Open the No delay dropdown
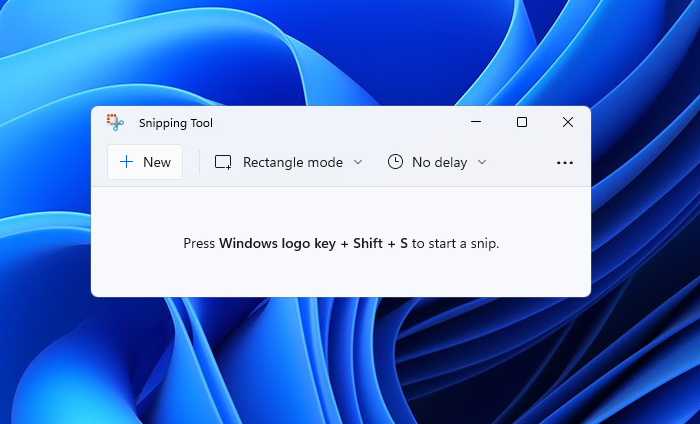This screenshot has height=424, width=700. [x=437, y=162]
